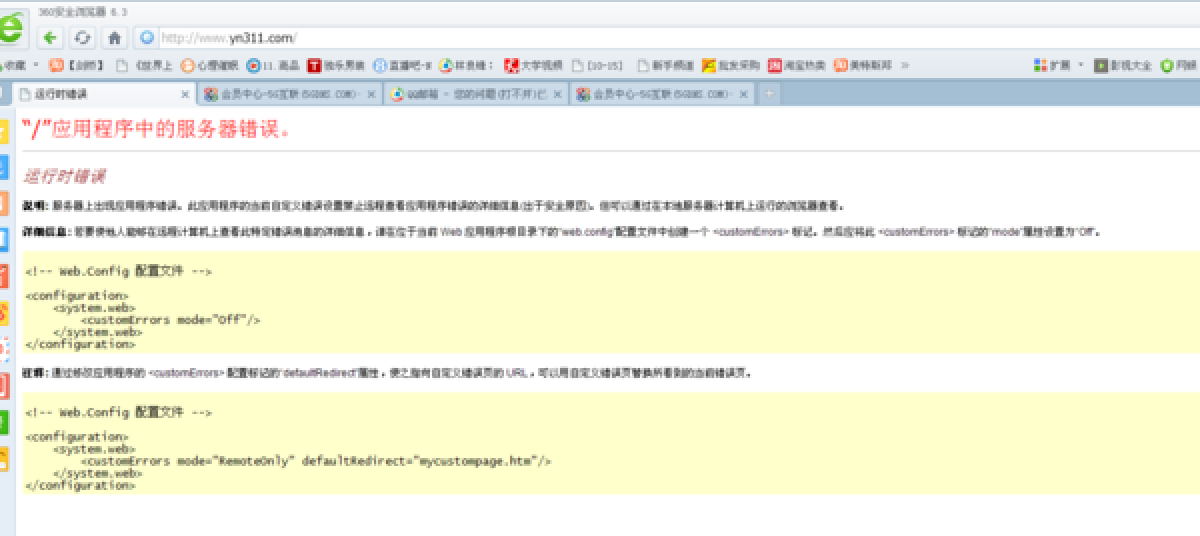The image size is (1200, 536).
Task: Click the green 360 browser logo
Action: click(x=10, y=27)
